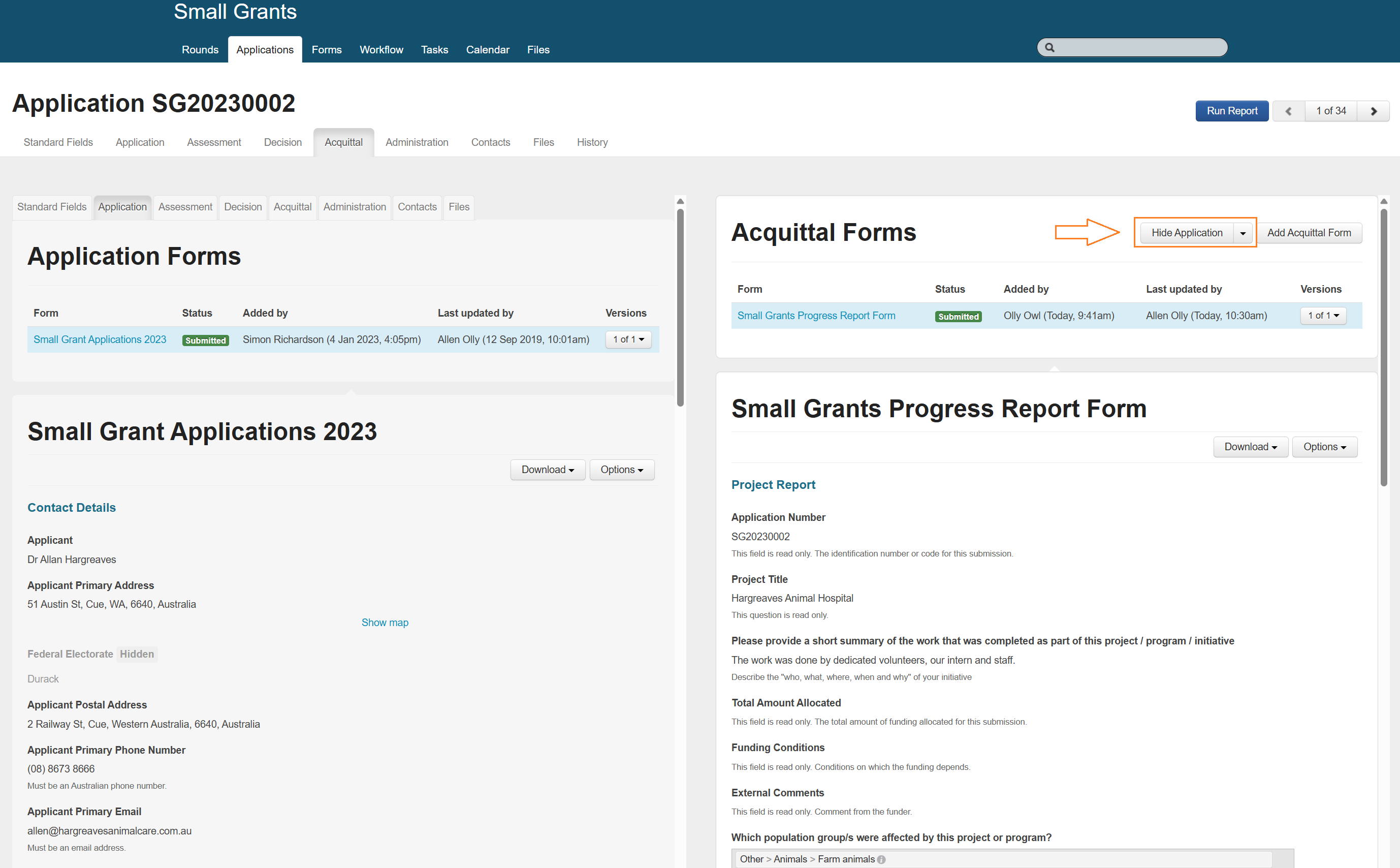Click the left panel vertical scrollbar
1400x868 pixels.
point(680,307)
